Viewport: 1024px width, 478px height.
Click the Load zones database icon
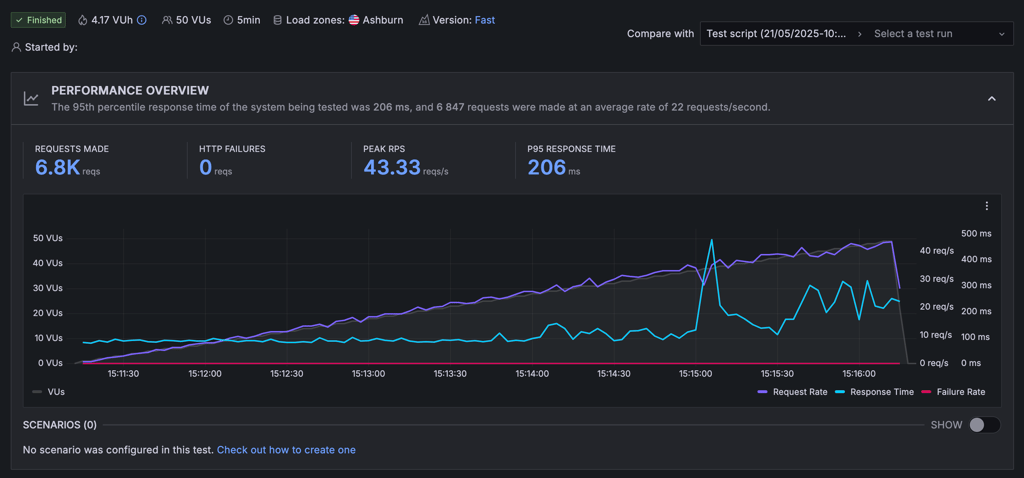point(277,20)
